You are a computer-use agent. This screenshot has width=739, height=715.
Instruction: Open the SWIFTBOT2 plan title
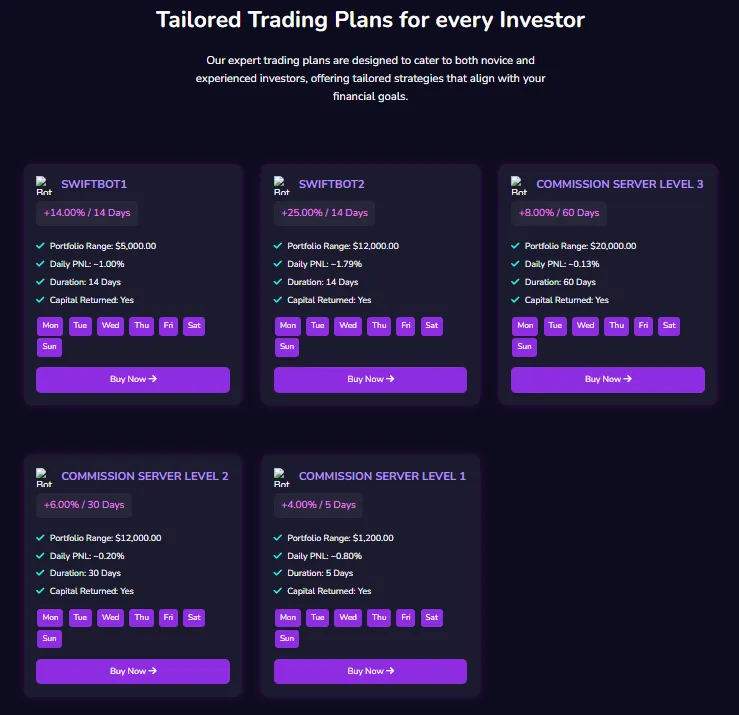point(331,184)
